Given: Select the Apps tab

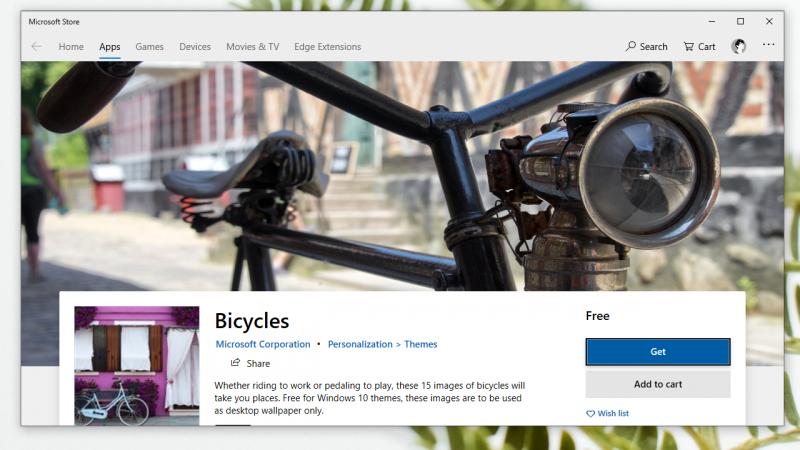Looking at the screenshot, I should (110, 46).
